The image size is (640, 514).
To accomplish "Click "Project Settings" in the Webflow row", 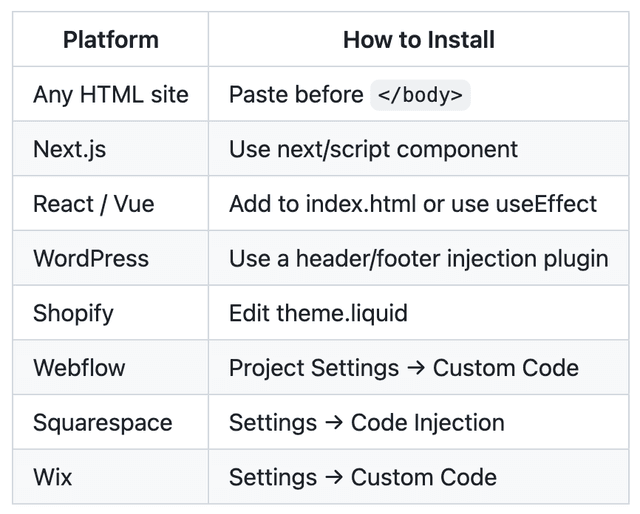I will pyautogui.click(x=313, y=367).
